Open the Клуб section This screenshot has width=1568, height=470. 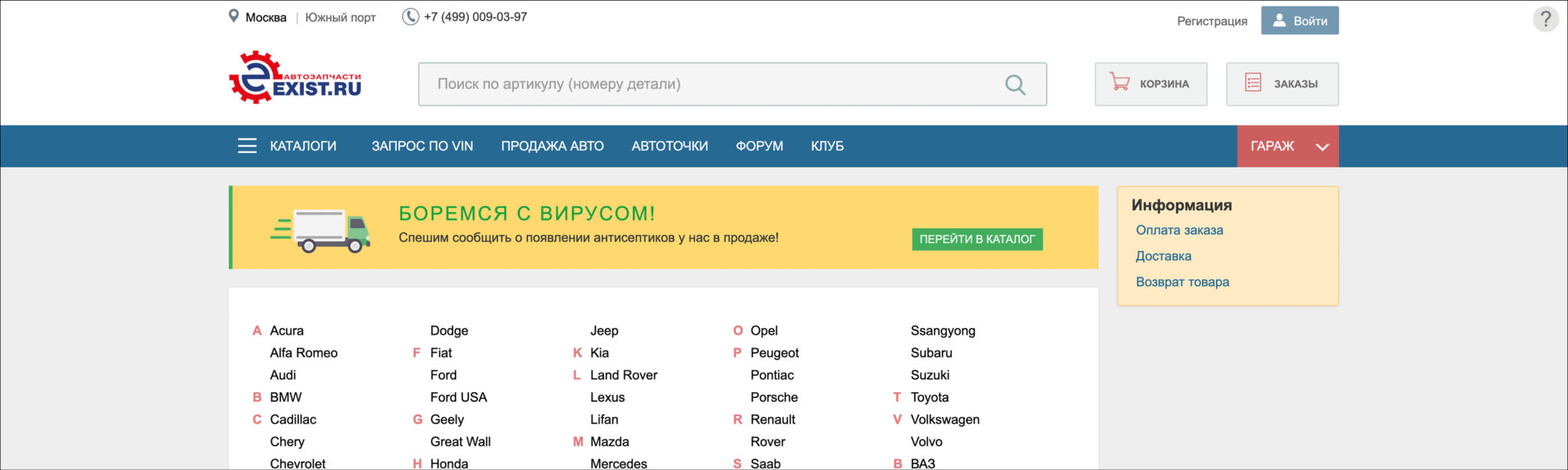tap(828, 146)
